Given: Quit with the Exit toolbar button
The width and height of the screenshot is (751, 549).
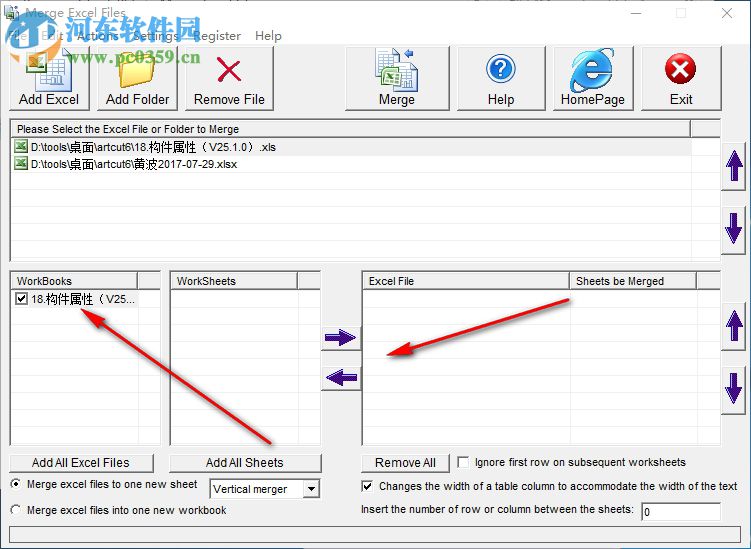Looking at the screenshot, I should click(681, 79).
